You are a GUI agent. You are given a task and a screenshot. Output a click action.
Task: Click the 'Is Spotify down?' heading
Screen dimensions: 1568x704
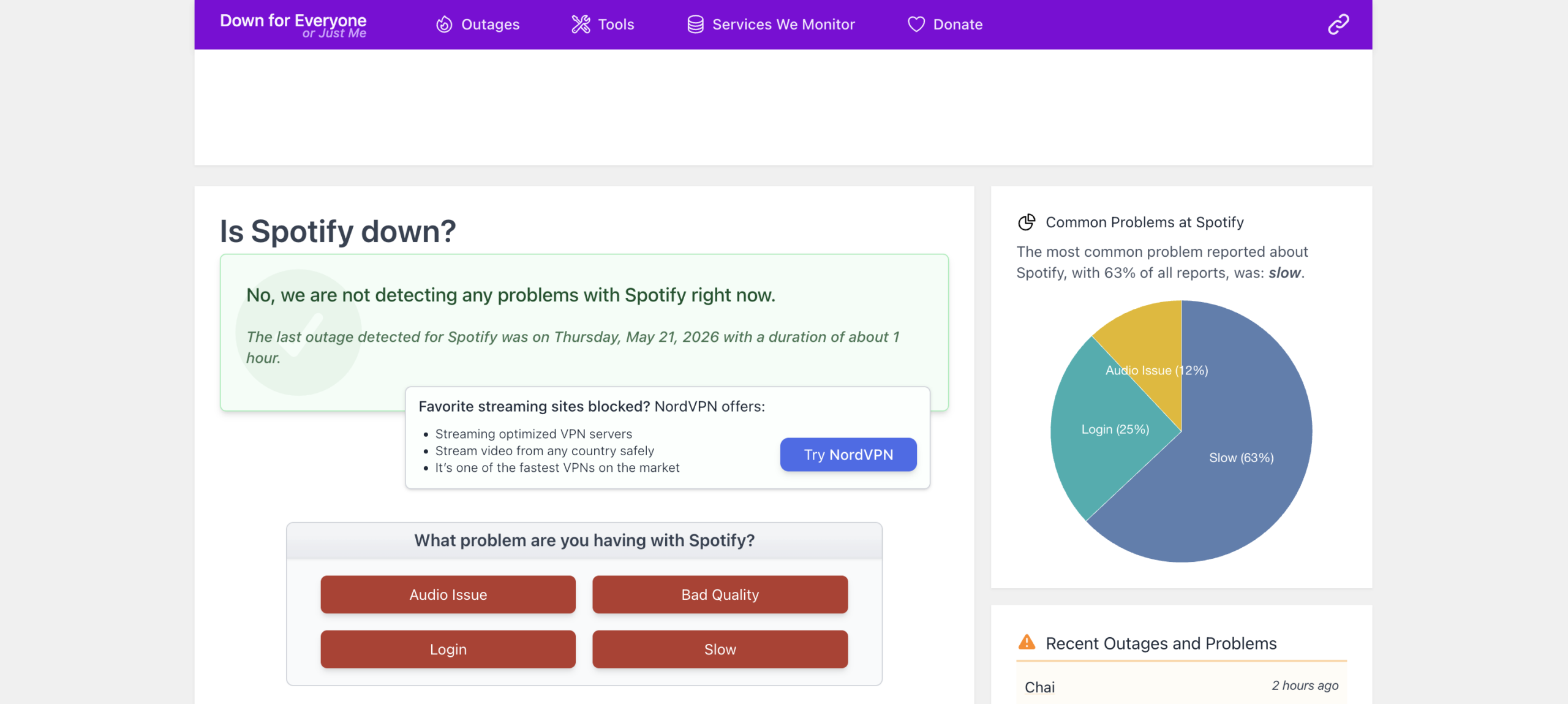[338, 231]
